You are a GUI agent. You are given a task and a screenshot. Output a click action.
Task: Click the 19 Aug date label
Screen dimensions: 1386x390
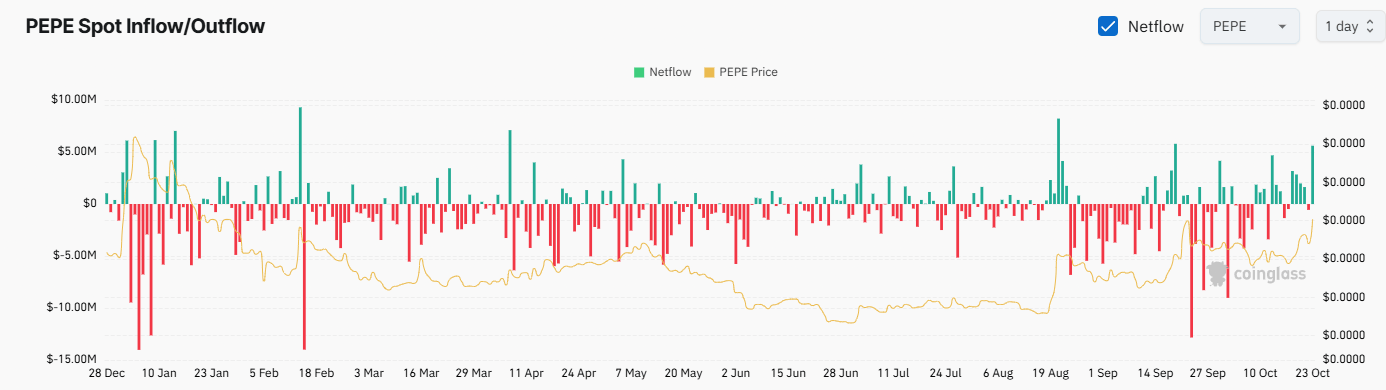[x=1050, y=373]
